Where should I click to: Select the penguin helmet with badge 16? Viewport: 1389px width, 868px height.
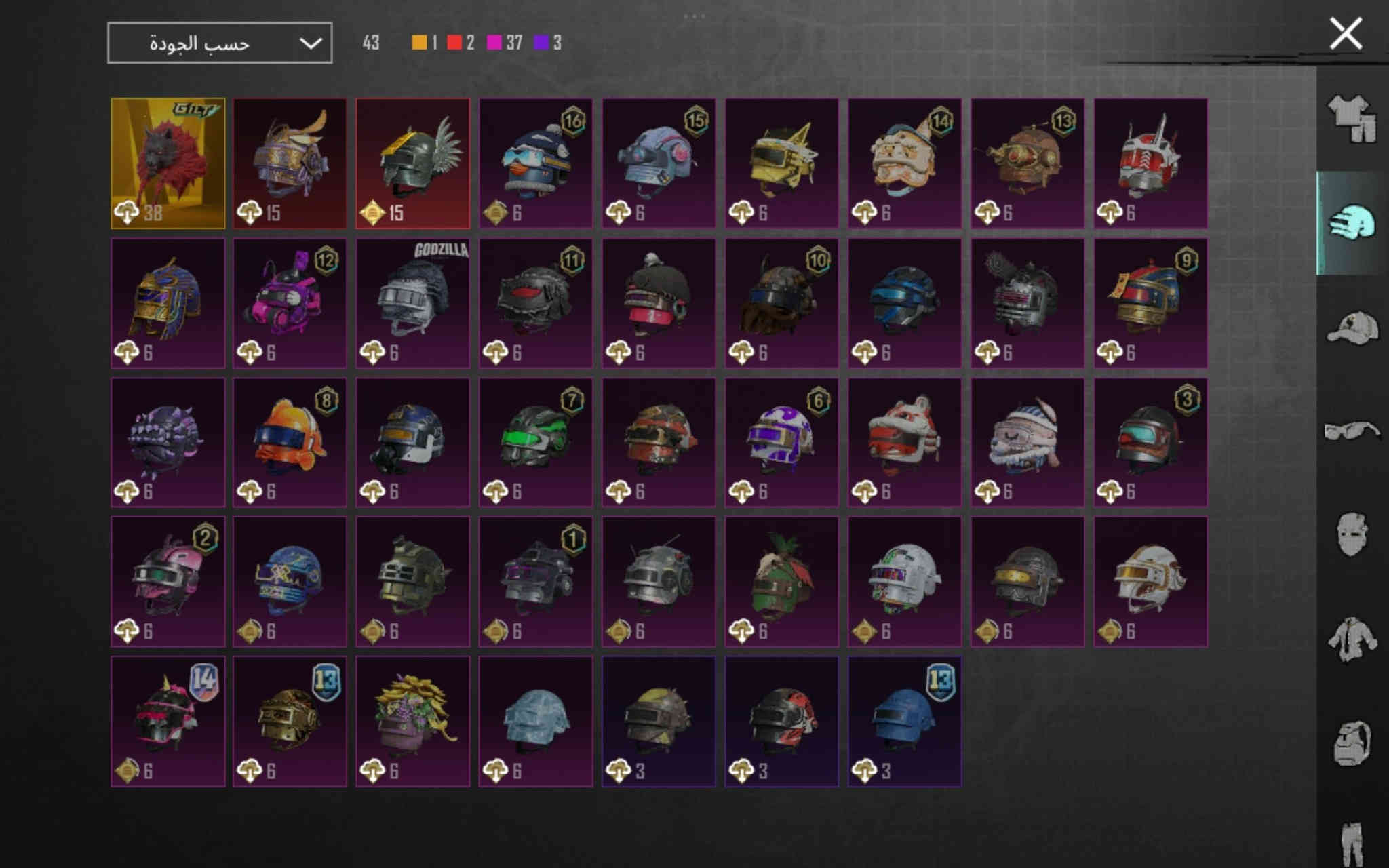click(536, 163)
